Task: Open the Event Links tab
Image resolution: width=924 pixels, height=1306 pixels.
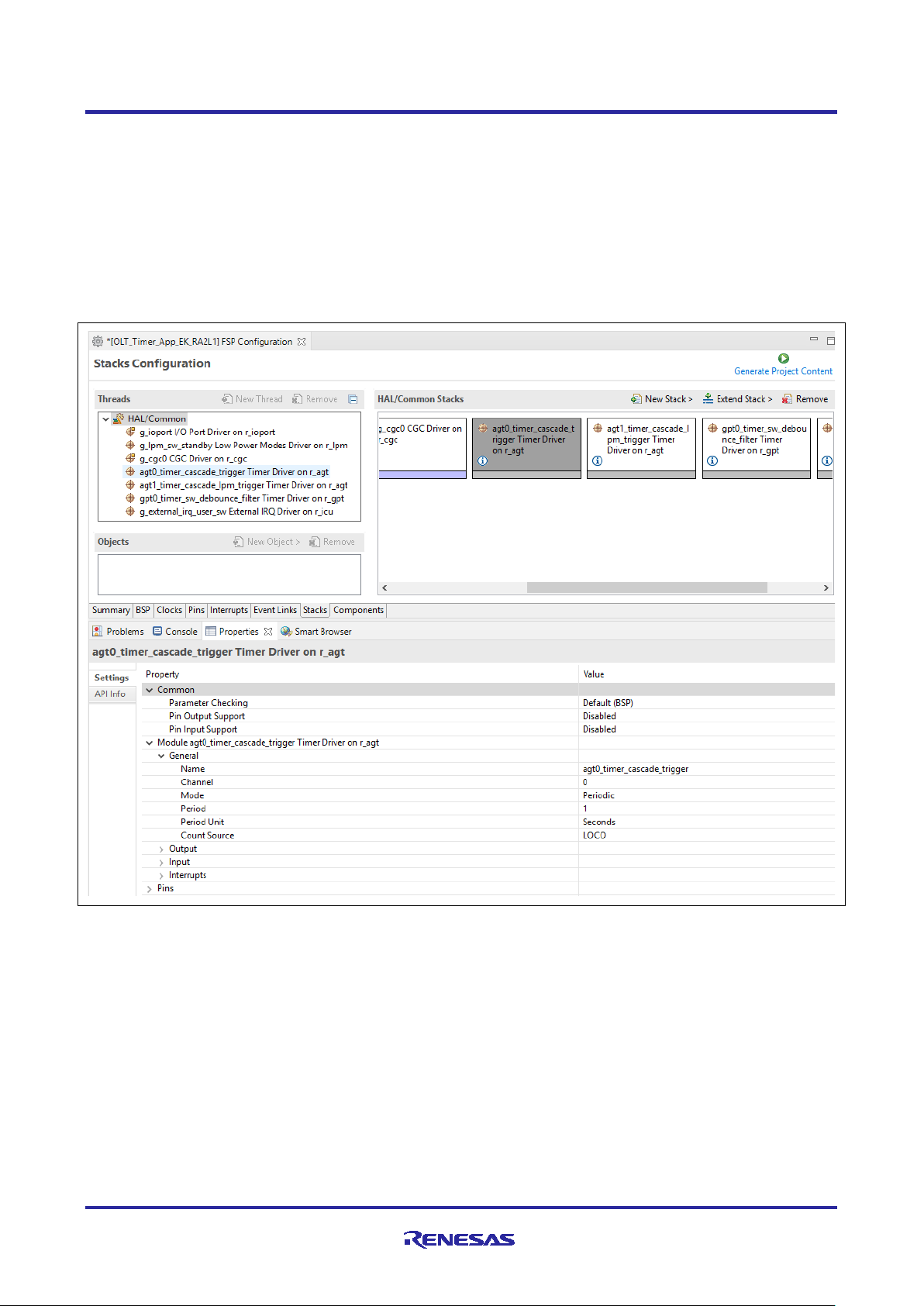Action: tap(275, 611)
